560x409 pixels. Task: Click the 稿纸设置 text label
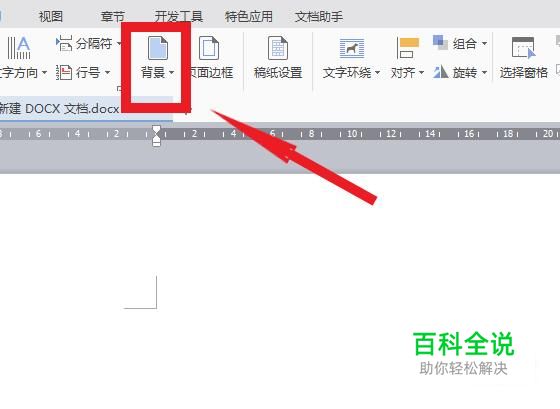coord(278,73)
